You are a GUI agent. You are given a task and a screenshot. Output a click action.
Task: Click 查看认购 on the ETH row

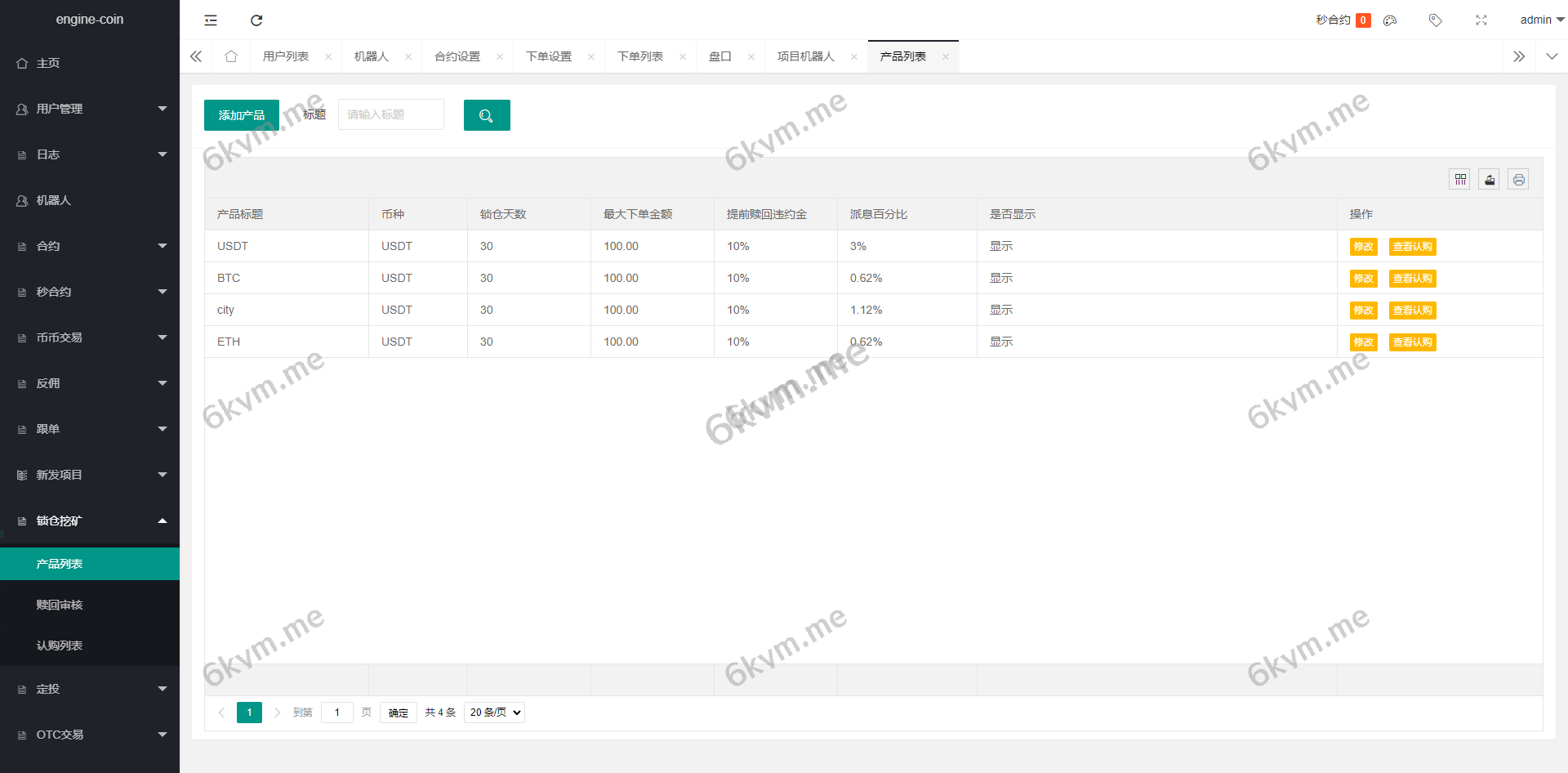coord(1413,342)
